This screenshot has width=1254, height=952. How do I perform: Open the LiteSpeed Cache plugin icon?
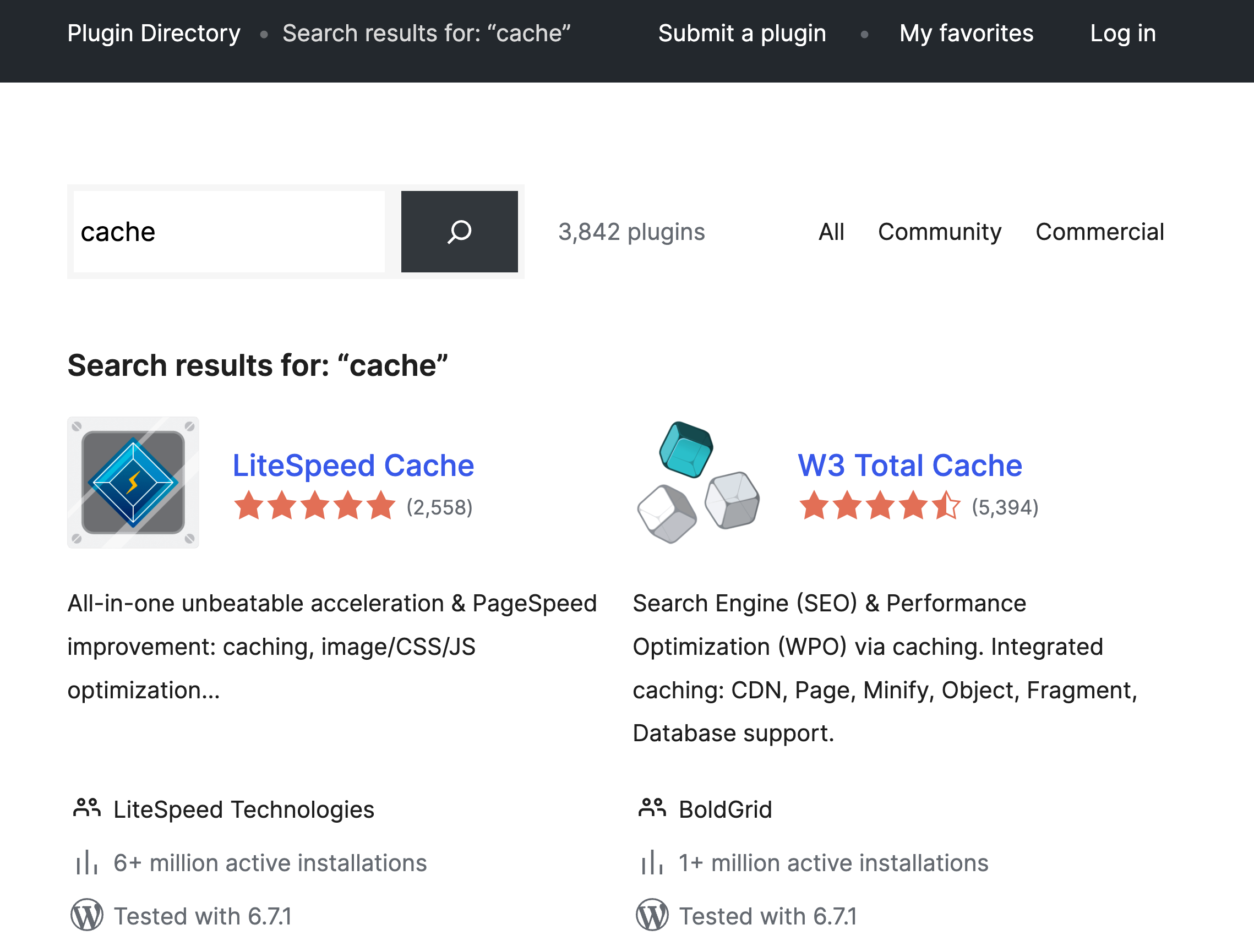(133, 482)
